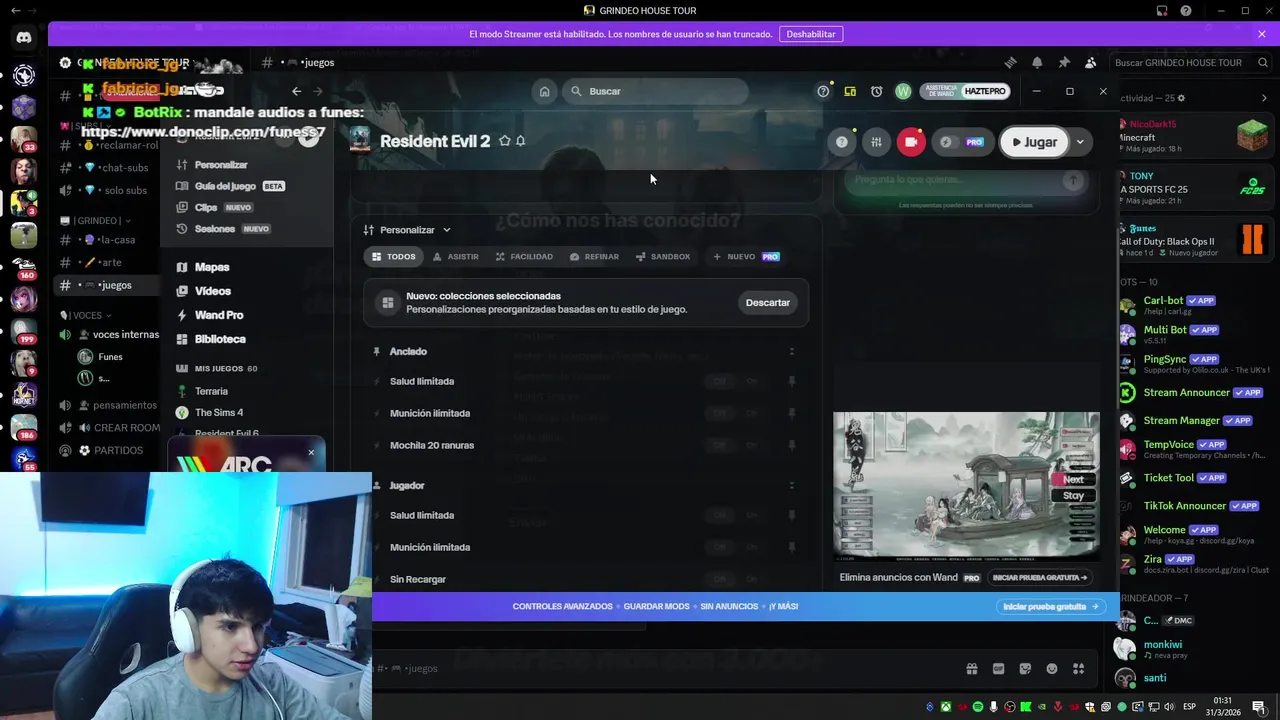Open apps icon in Discord message bar
Image resolution: width=1280 pixels, height=720 pixels.
pyautogui.click(x=1078, y=669)
